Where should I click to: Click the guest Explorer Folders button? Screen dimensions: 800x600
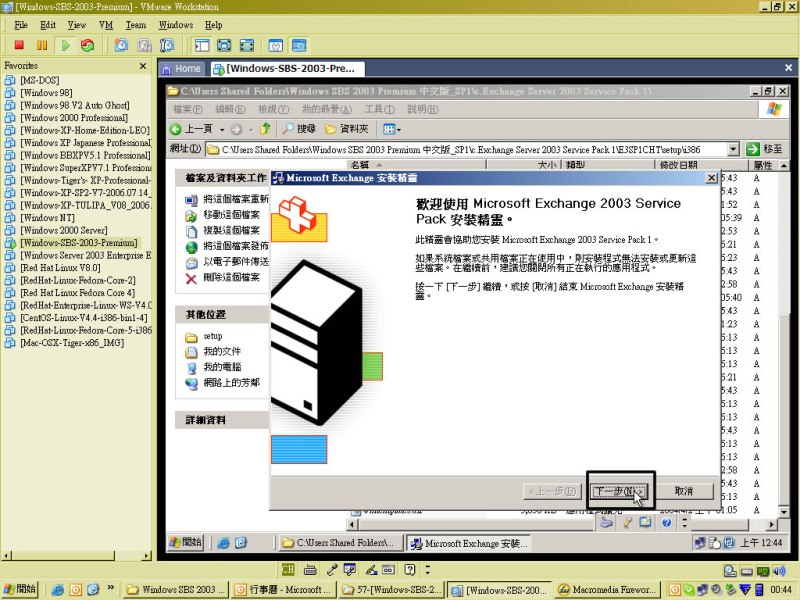click(x=347, y=129)
